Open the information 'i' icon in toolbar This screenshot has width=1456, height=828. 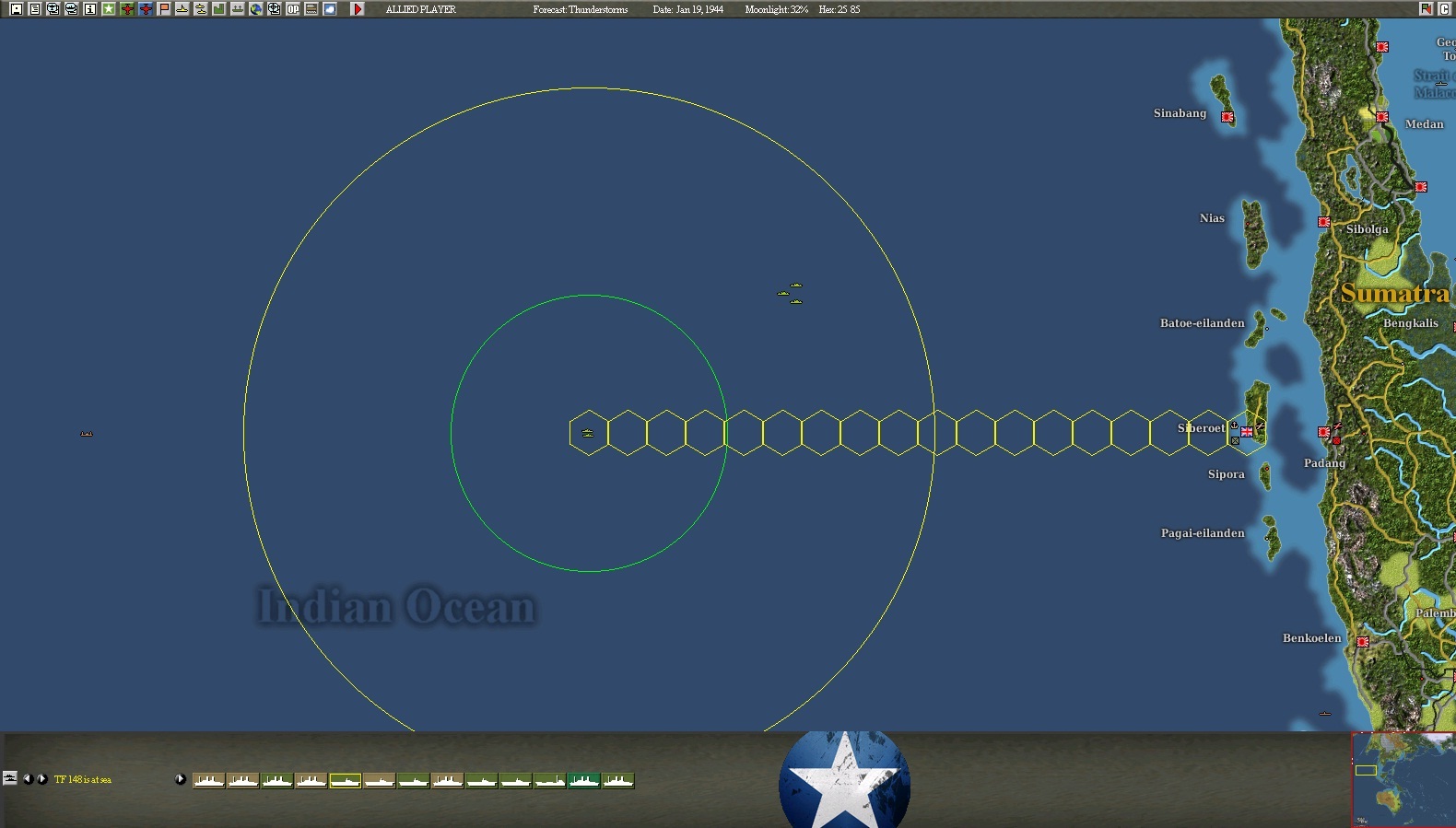pyautogui.click(x=90, y=9)
